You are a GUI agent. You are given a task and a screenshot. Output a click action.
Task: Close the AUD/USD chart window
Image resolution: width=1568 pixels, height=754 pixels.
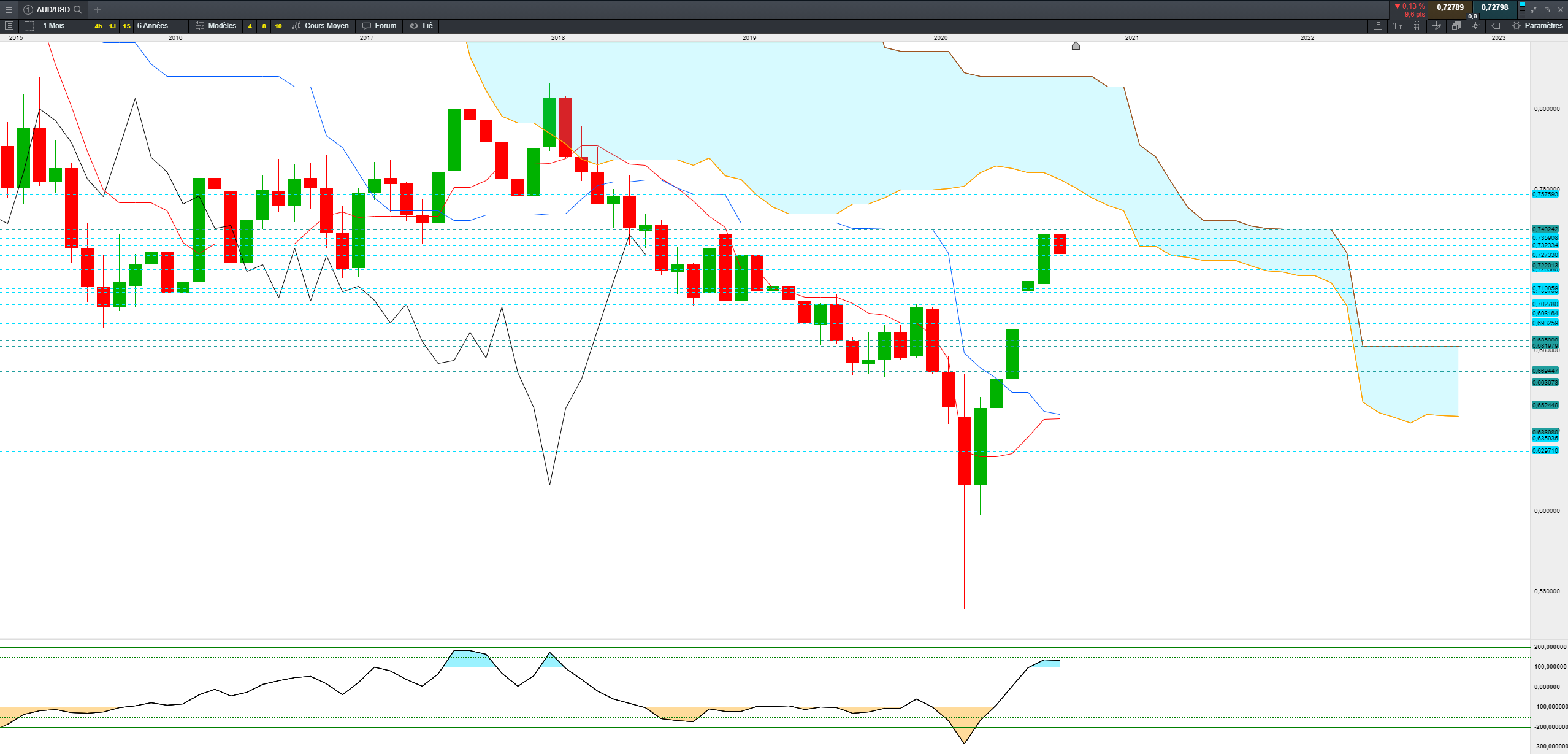(1561, 10)
